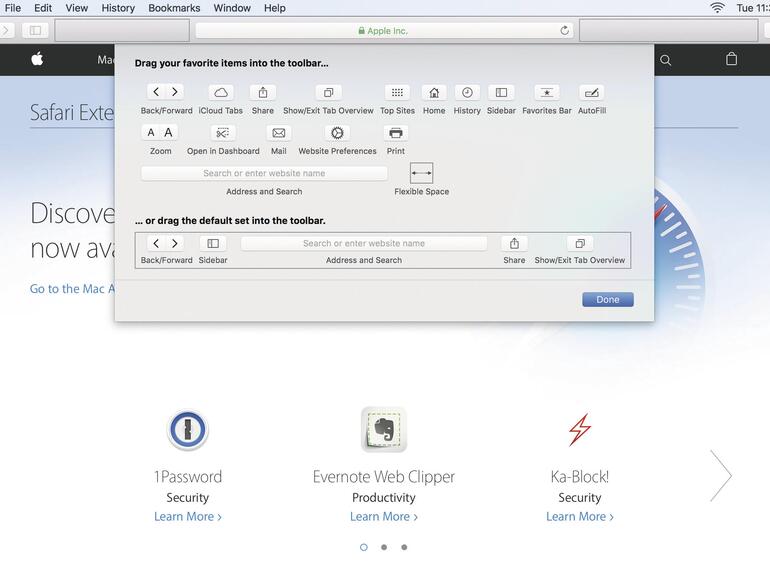
Task: Select the Mail envelope icon
Action: (x=278, y=133)
